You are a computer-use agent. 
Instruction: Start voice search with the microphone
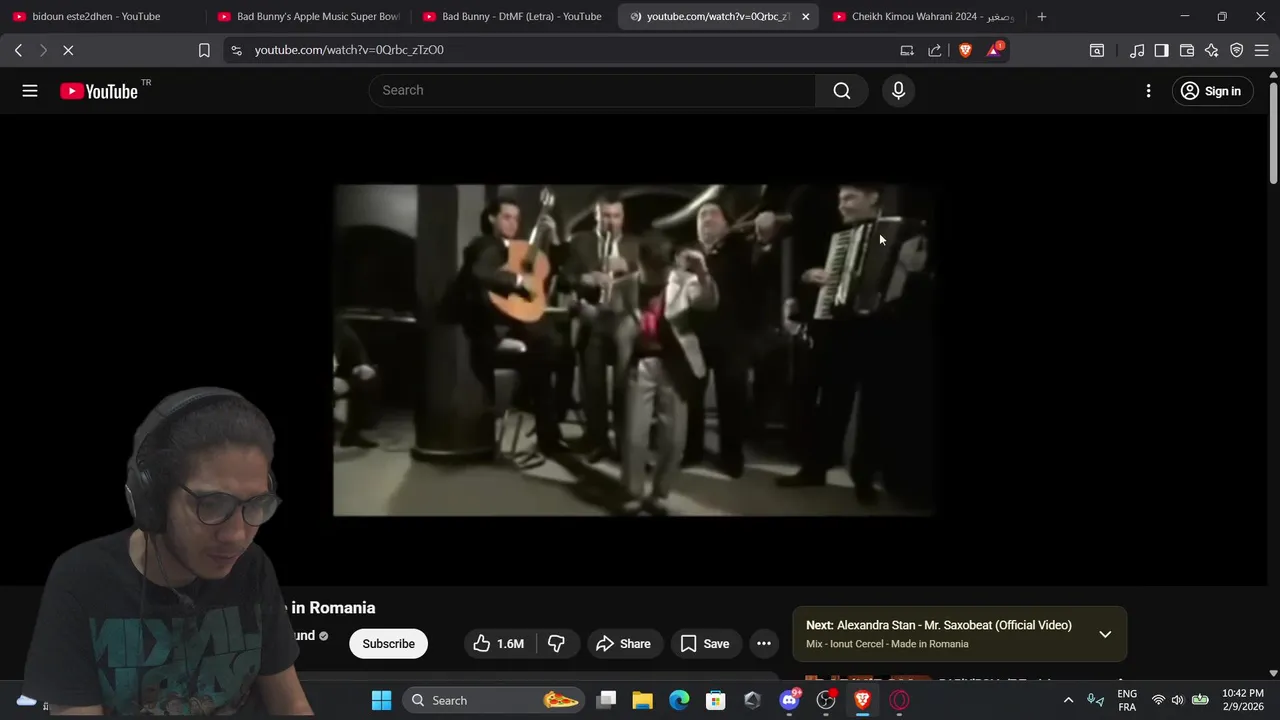click(x=898, y=91)
